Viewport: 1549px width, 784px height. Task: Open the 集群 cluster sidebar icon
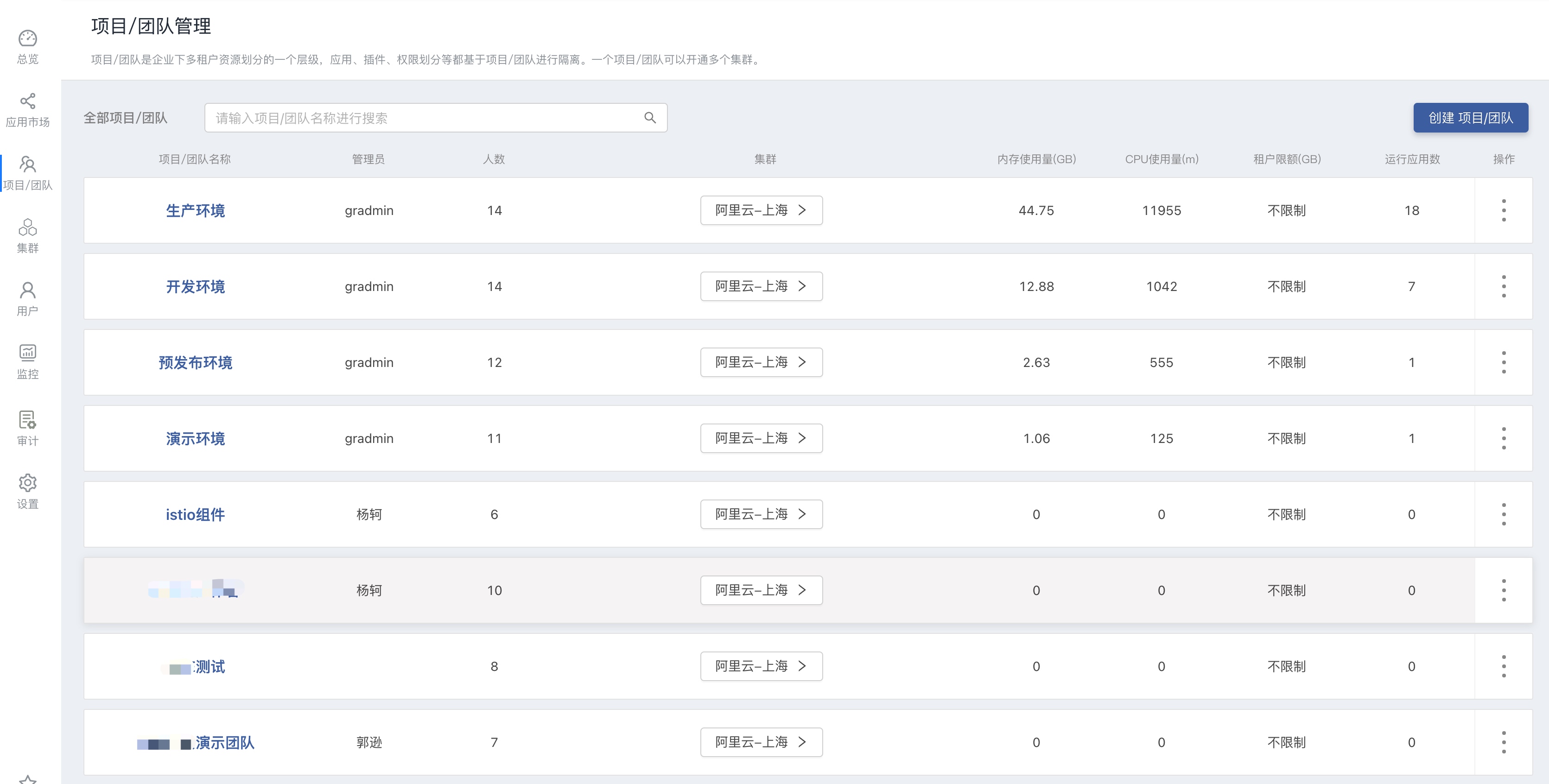(x=28, y=227)
